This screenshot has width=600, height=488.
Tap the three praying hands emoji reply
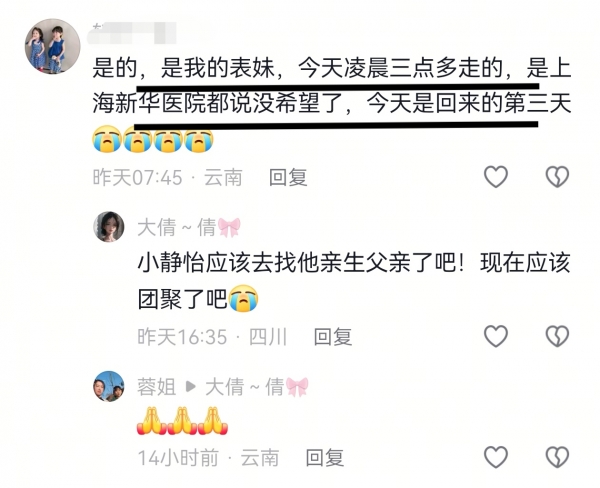click(x=183, y=421)
